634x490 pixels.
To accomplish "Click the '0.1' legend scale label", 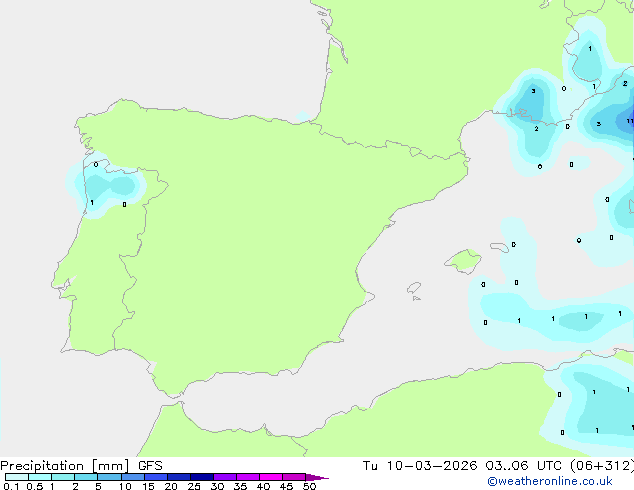I will pyautogui.click(x=11, y=486).
